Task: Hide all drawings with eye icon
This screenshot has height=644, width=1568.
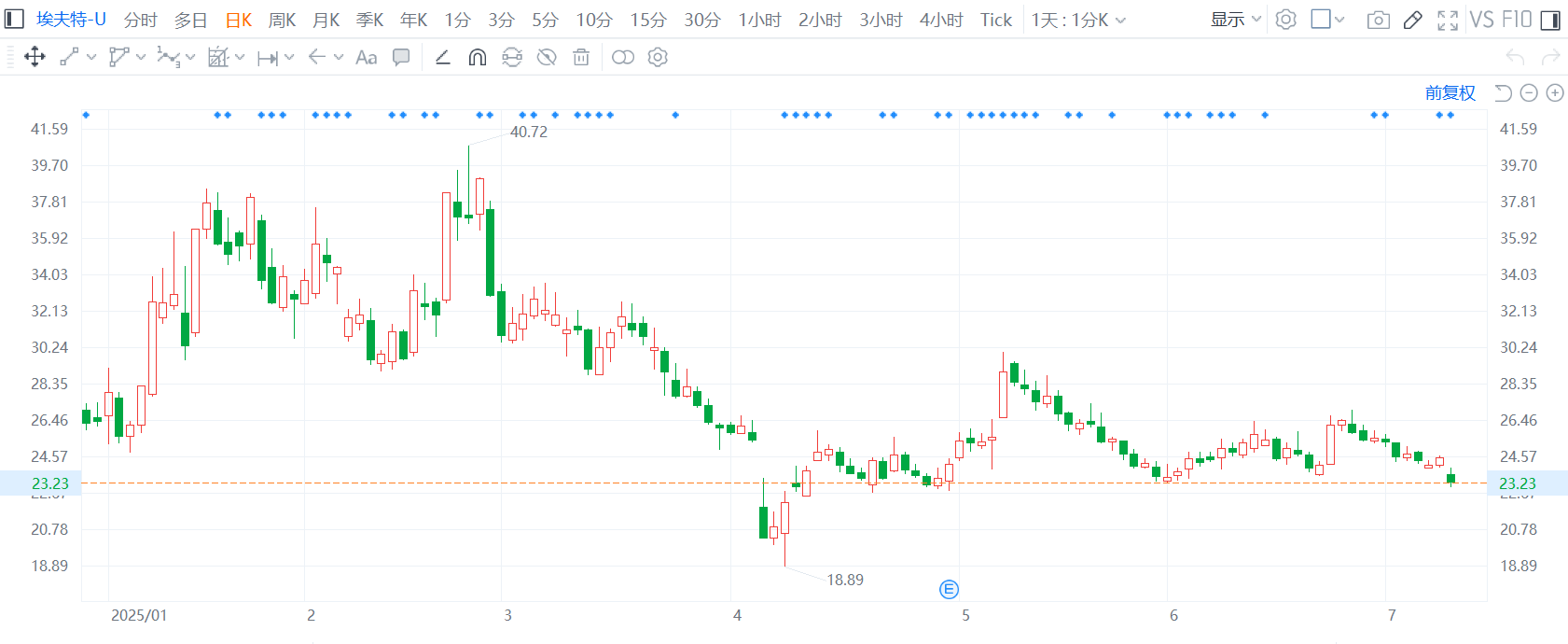Action: (547, 58)
